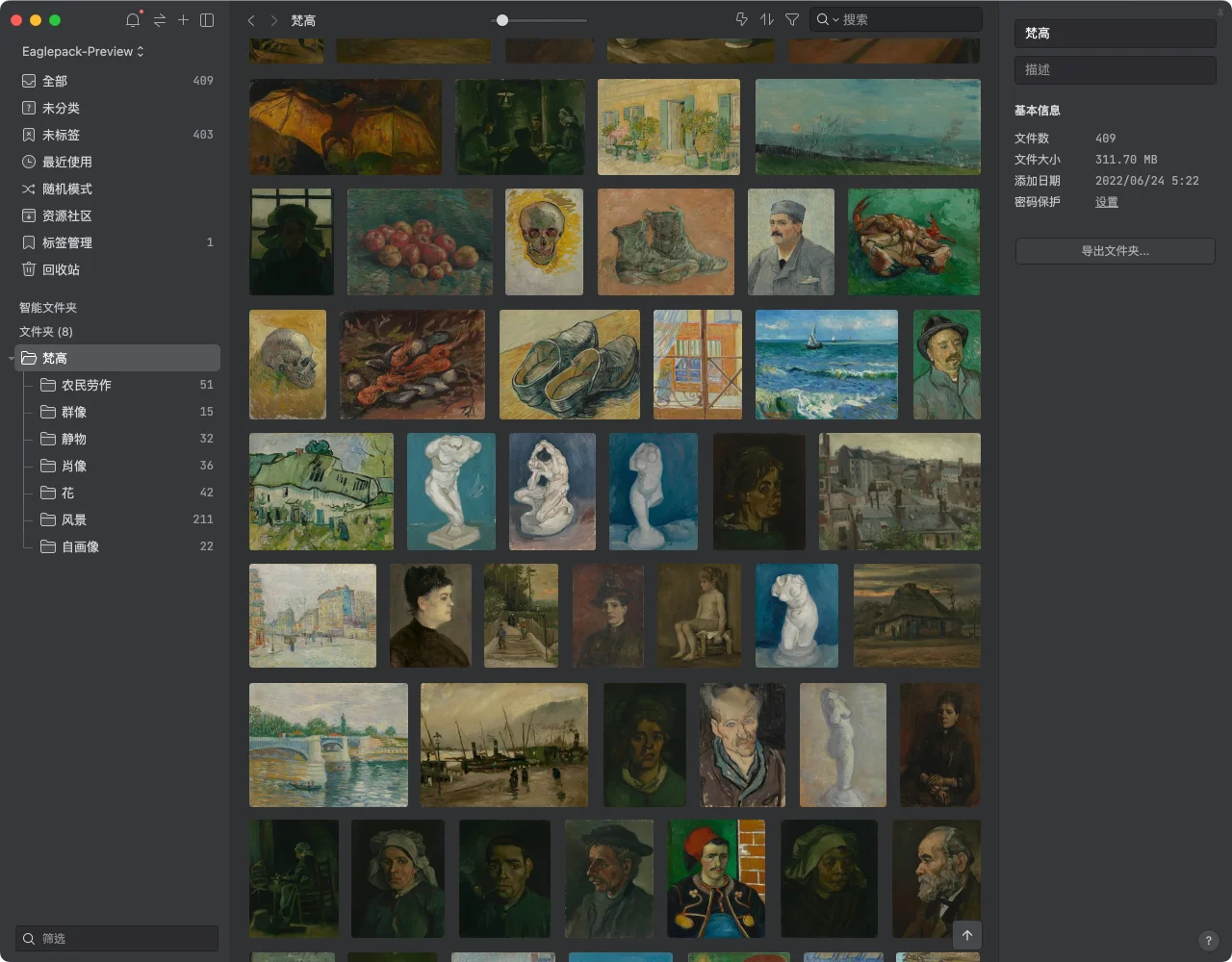This screenshot has height=962, width=1232.
Task: Click the scroll-to-top arrow button
Action: [967, 935]
